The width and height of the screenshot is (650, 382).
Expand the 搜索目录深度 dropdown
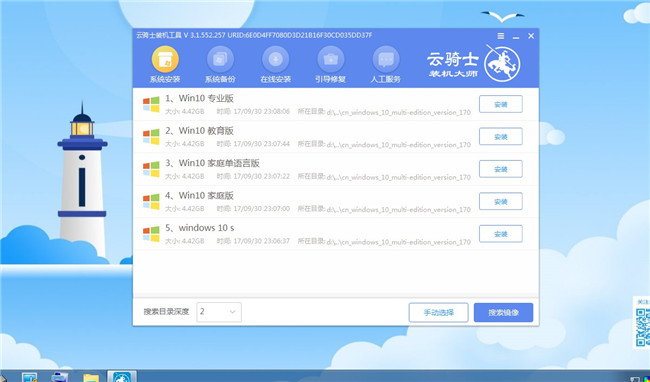[219, 312]
